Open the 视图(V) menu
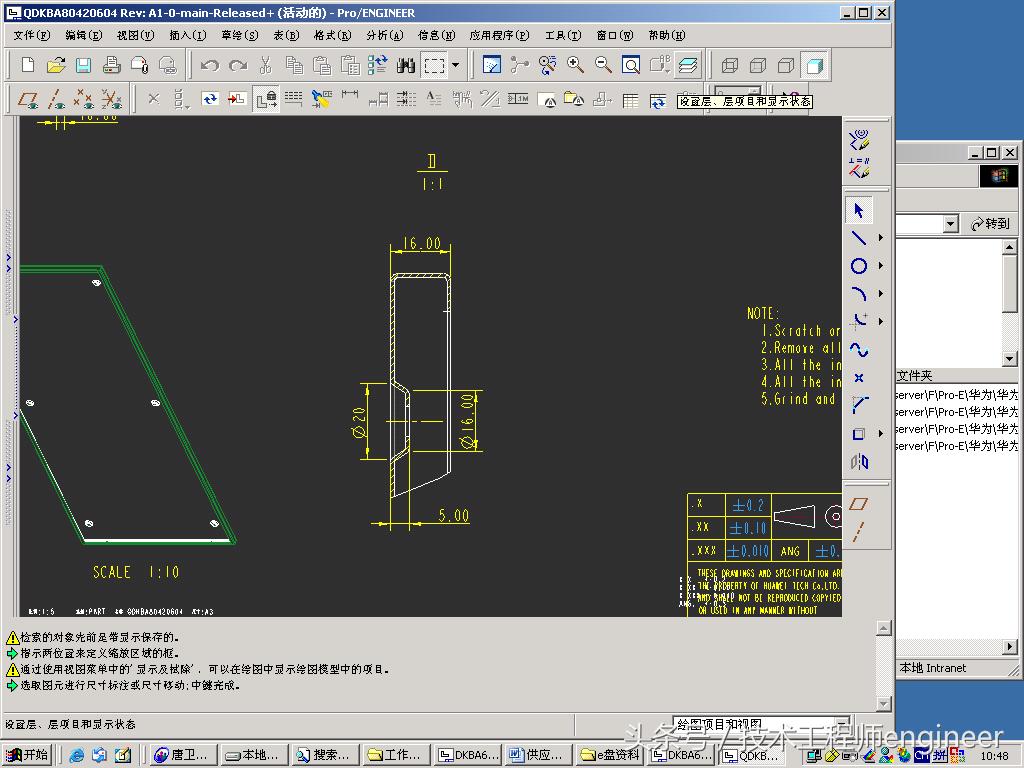This screenshot has width=1024, height=768. 135,35
